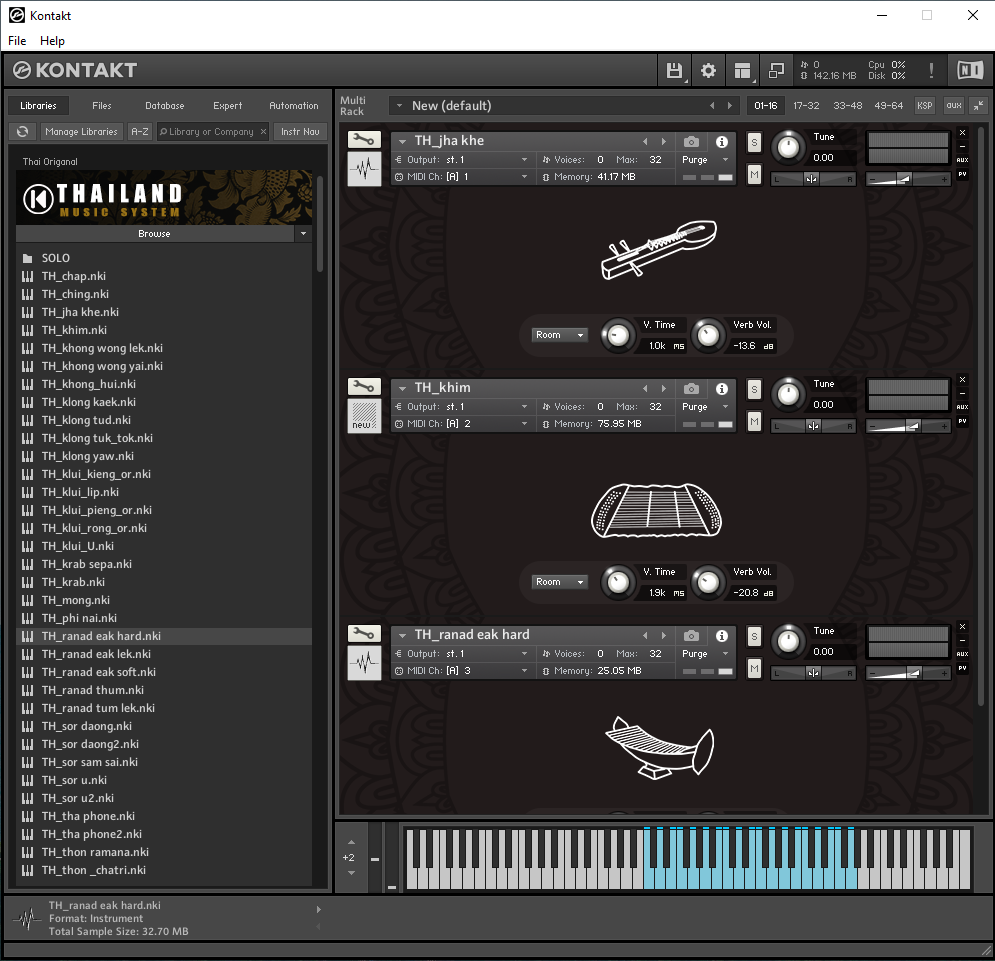Click the minimized view icon in header
The height and width of the screenshot is (961, 995).
point(776,70)
